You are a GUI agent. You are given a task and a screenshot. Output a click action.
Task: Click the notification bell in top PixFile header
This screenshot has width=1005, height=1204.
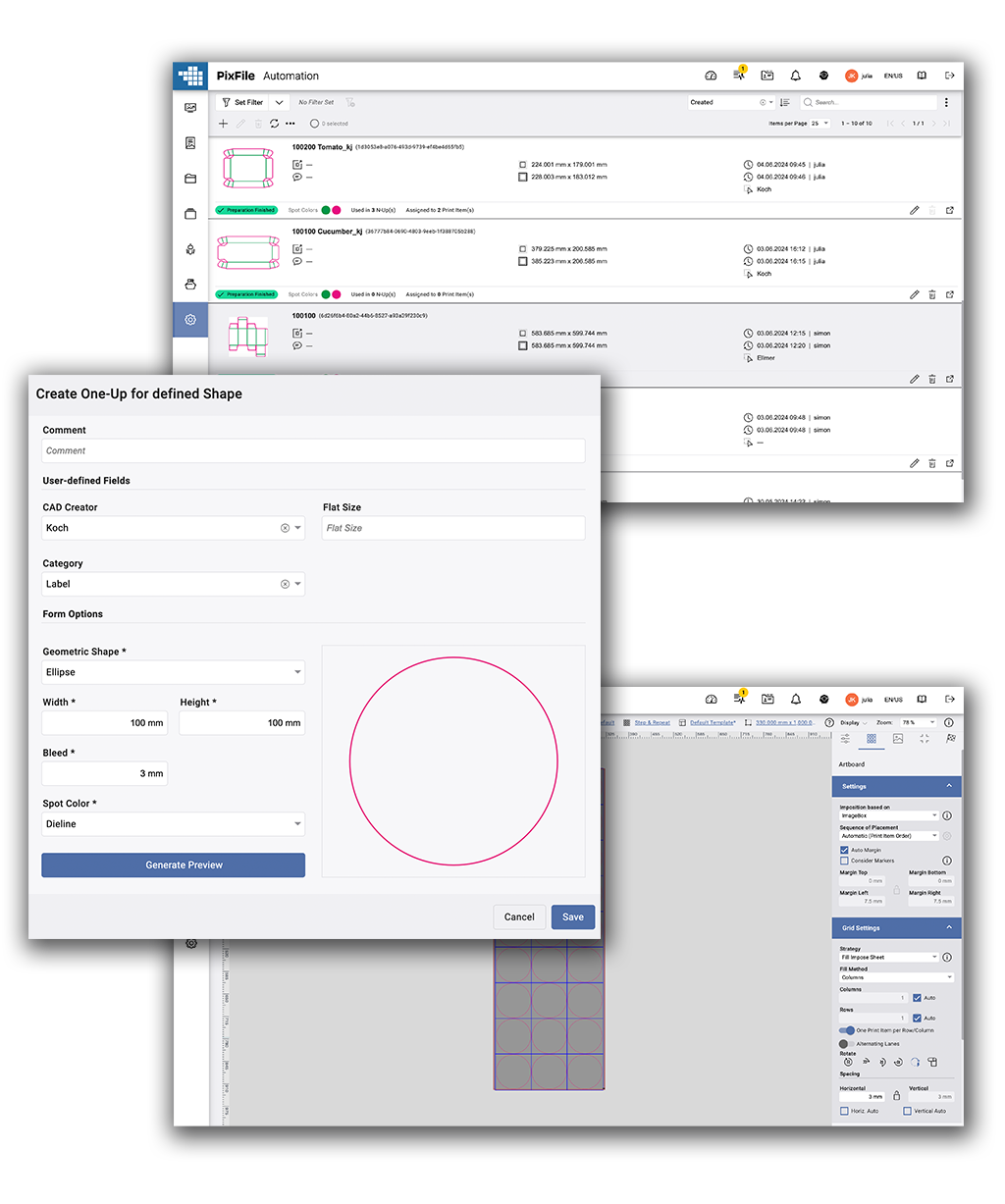[x=796, y=76]
